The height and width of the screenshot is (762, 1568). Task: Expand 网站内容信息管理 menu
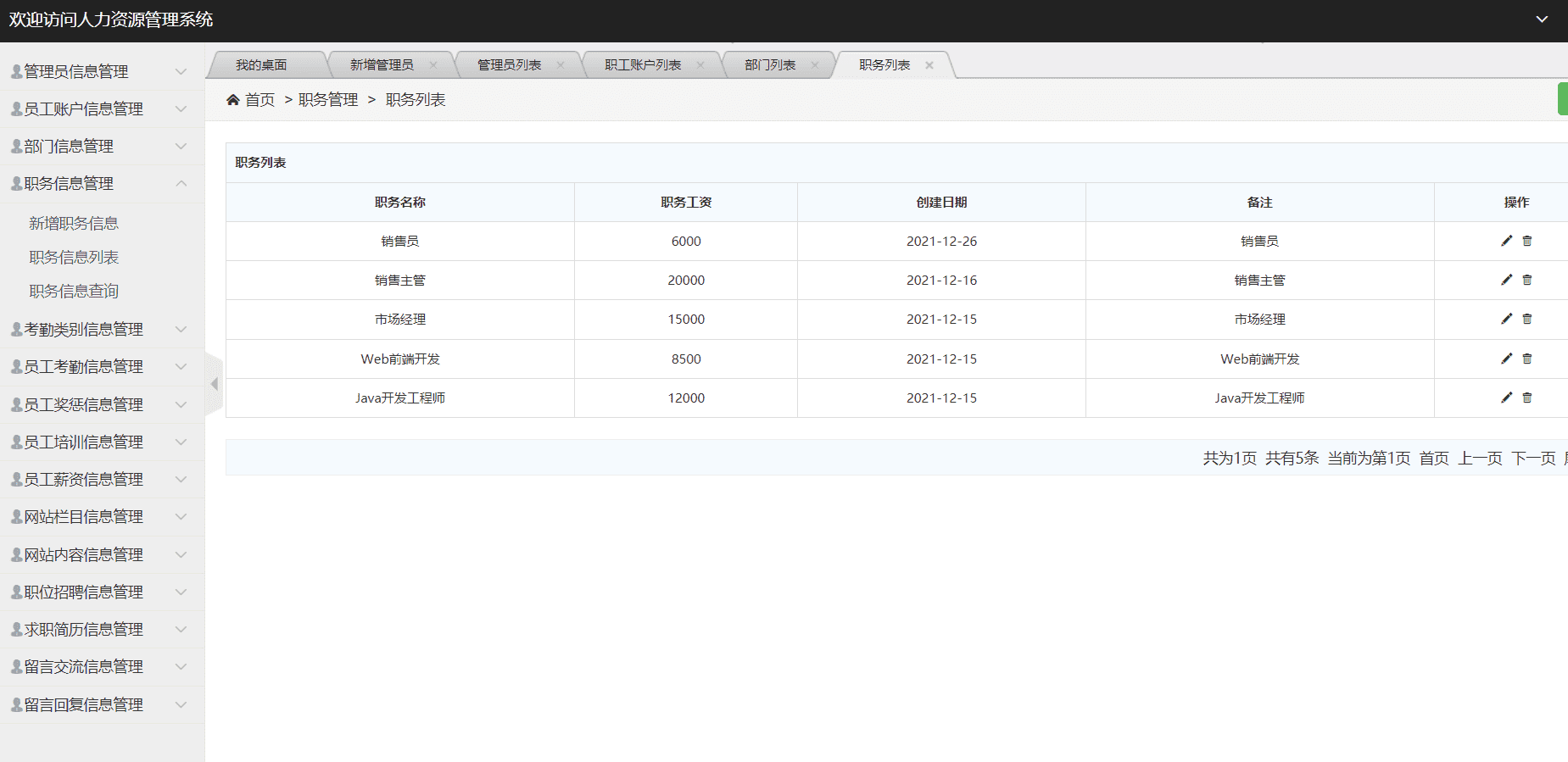click(x=102, y=554)
